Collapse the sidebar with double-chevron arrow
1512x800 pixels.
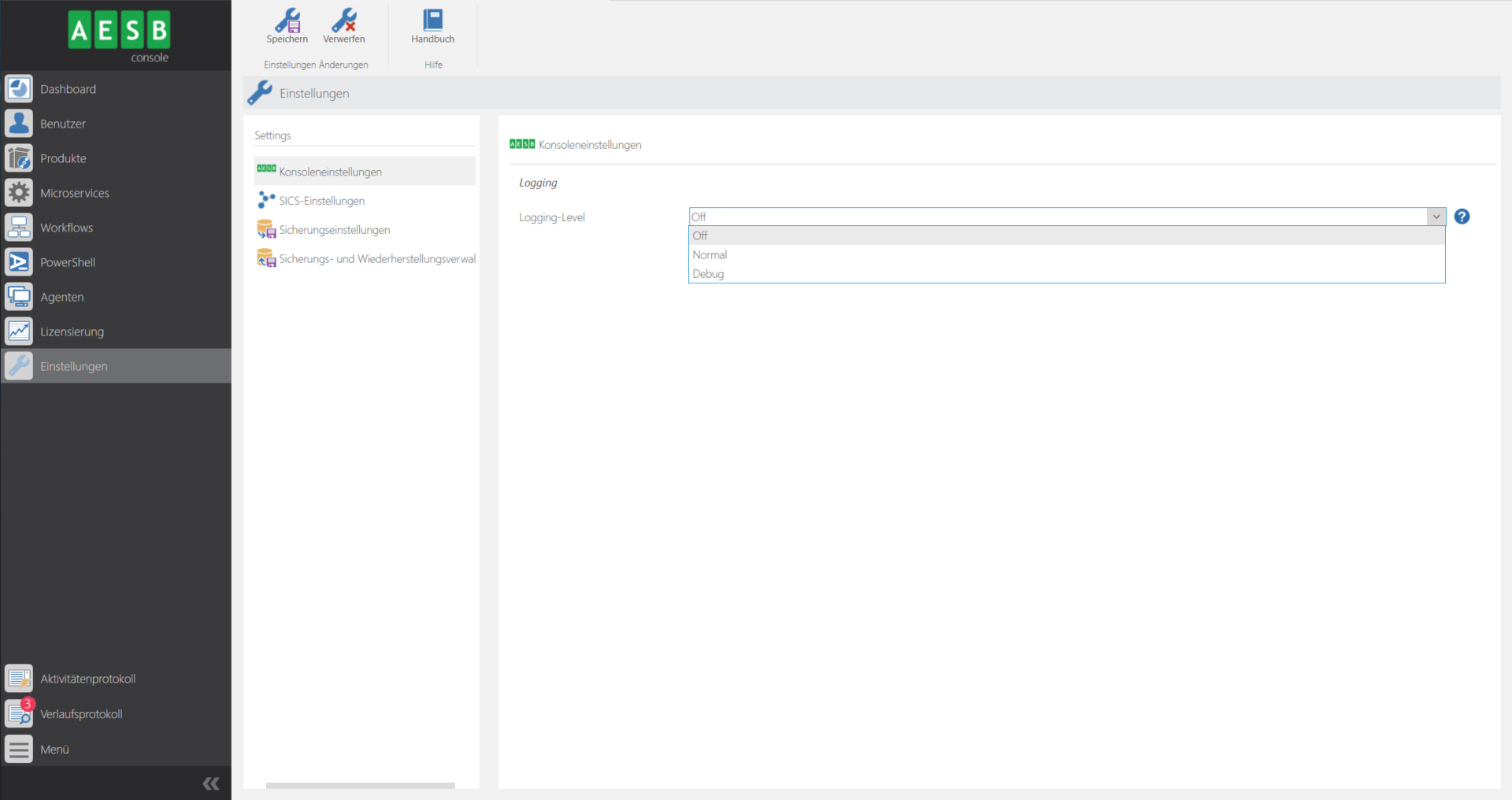point(211,783)
